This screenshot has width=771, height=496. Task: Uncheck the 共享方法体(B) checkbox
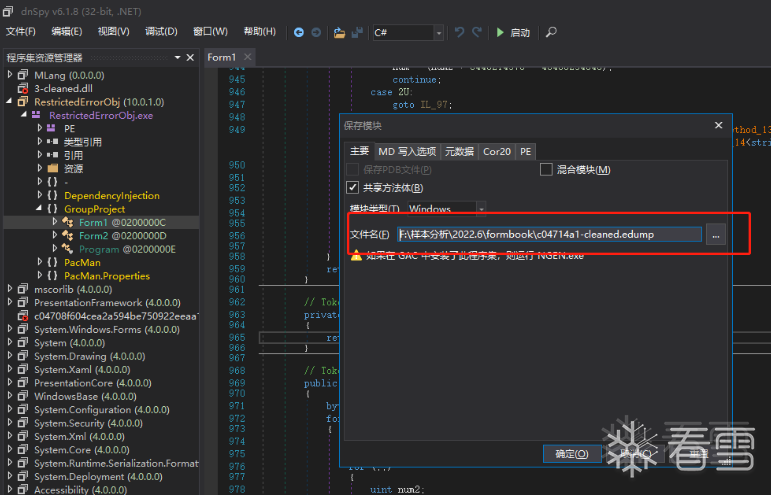(x=352, y=187)
